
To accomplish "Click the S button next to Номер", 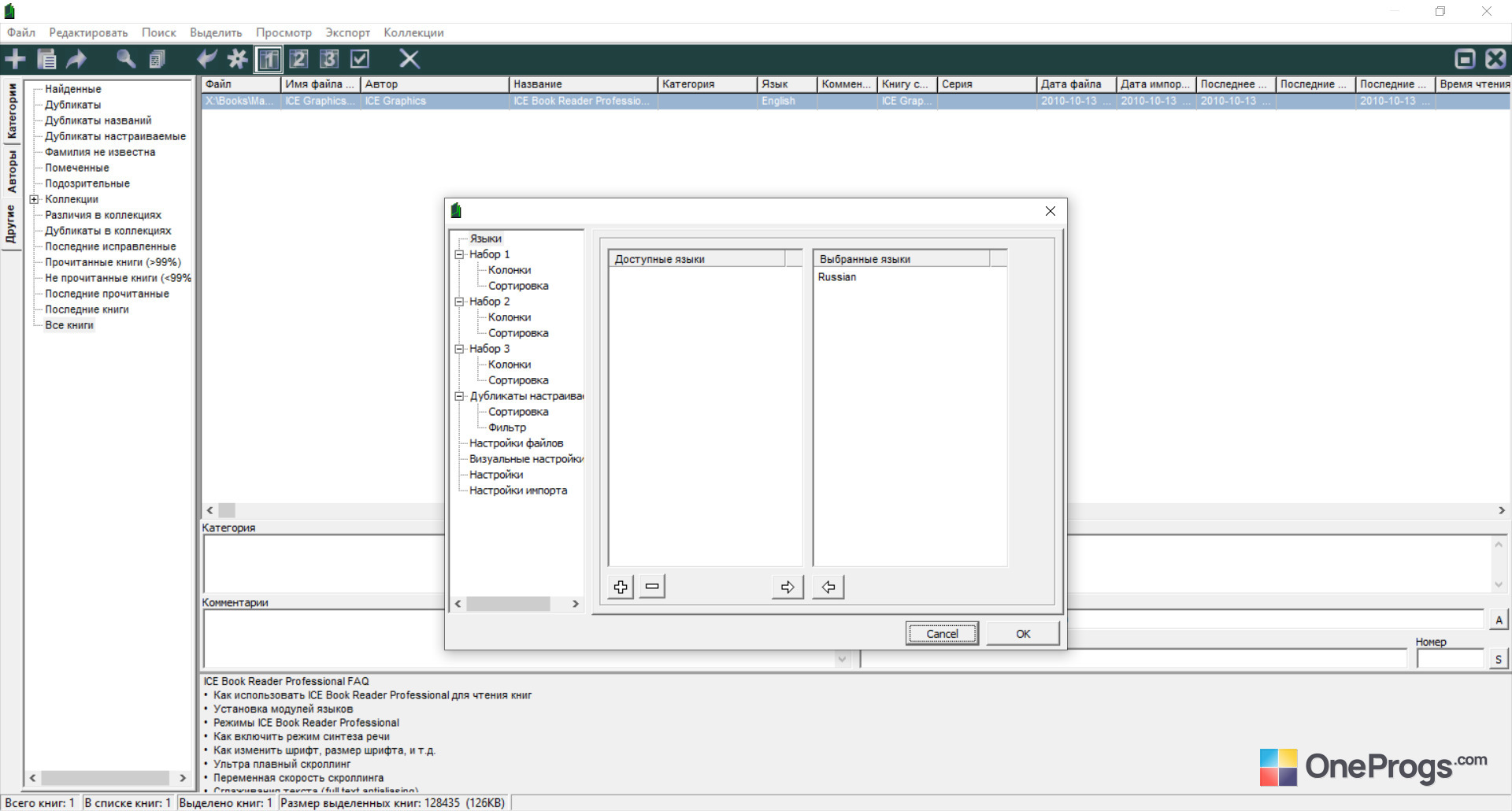I will 1499,660.
